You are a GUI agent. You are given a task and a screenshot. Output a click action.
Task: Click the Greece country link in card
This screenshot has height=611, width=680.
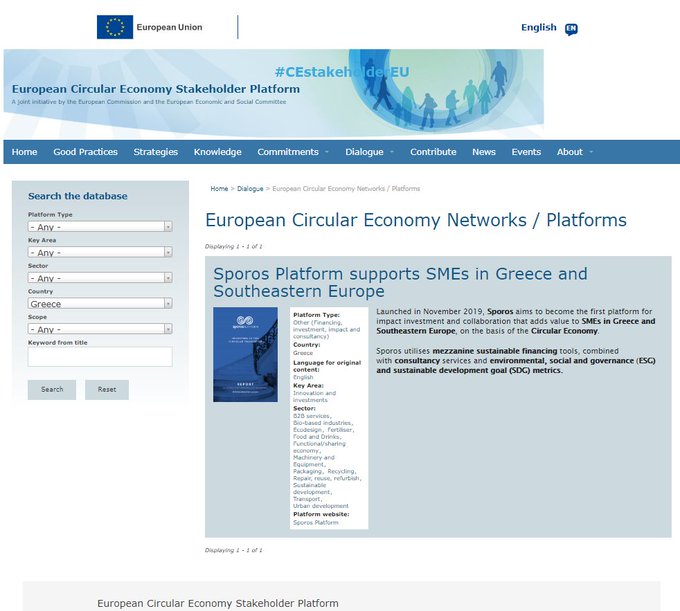pyautogui.click(x=303, y=353)
